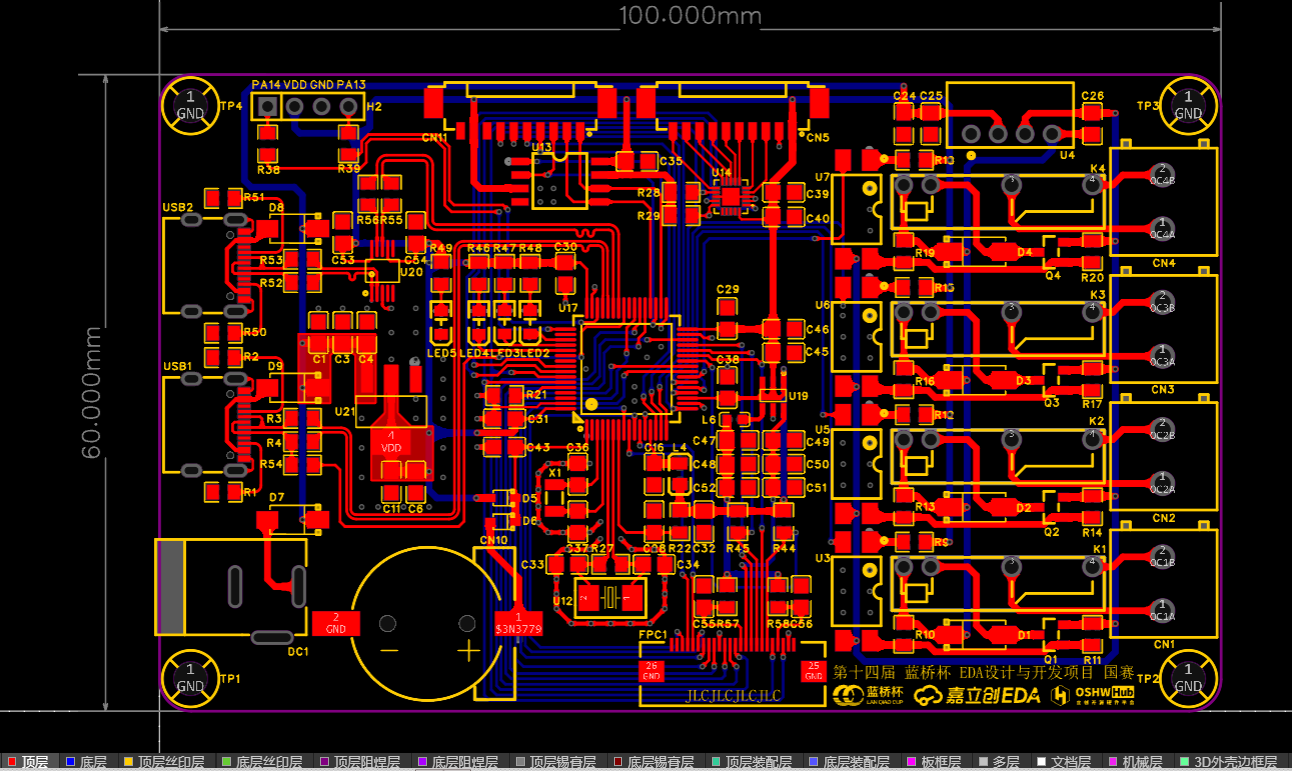The width and height of the screenshot is (1292, 771).
Task: Select the USB2 connector designator
Action: (178, 208)
